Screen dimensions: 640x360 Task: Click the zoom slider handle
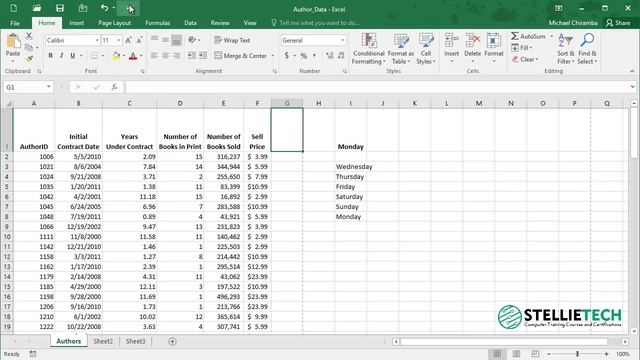[577, 354]
